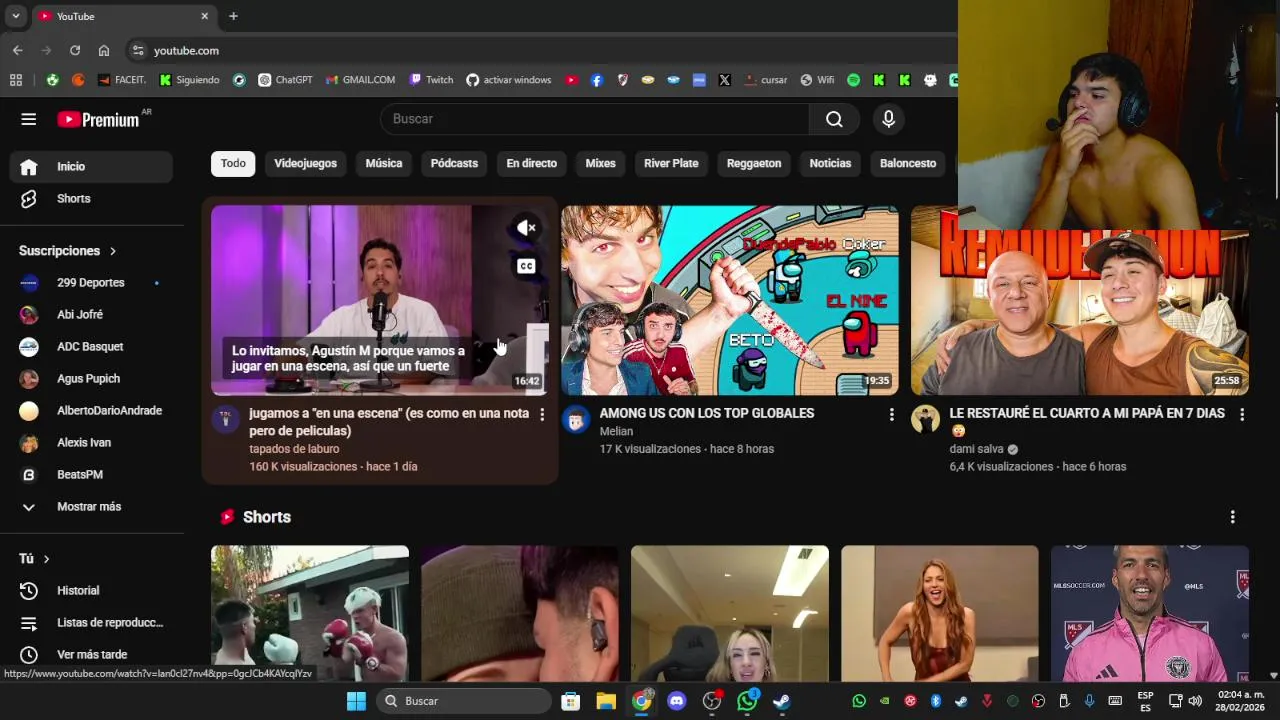
Task: Open the Facebook bookmark icon
Action: point(597,80)
